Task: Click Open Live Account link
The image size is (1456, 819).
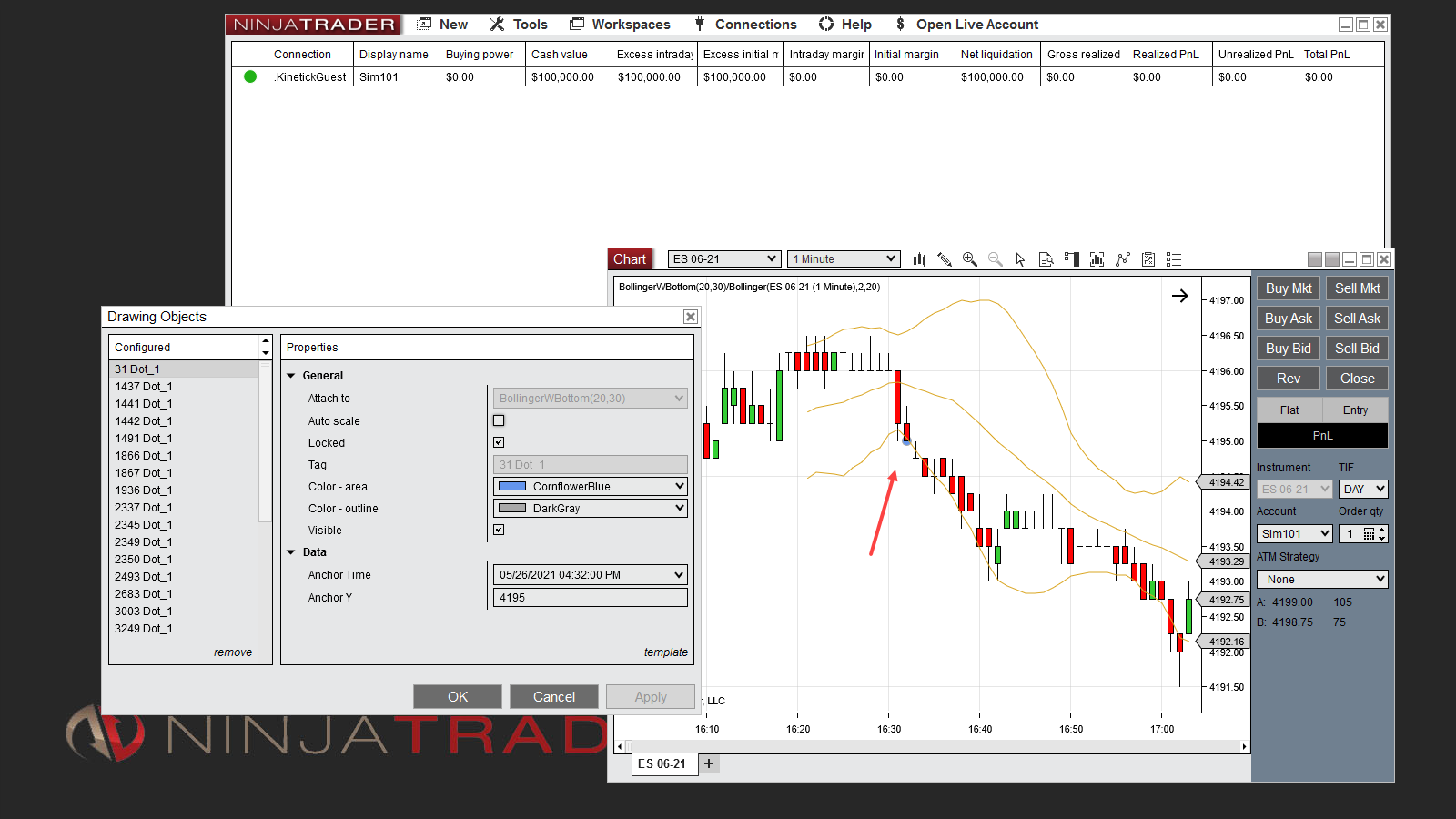Action: (977, 25)
